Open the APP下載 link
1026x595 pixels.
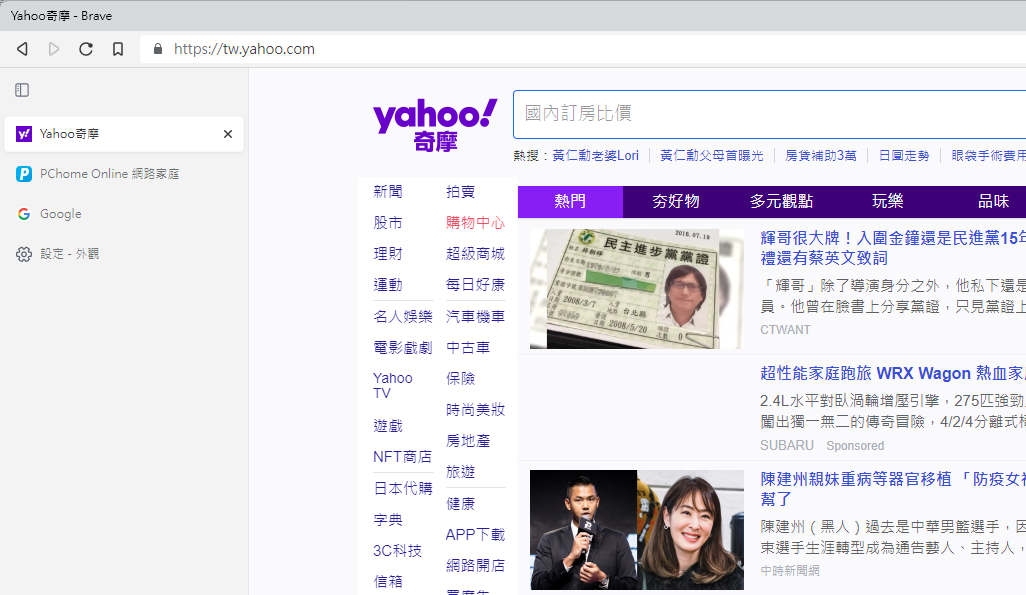[476, 535]
